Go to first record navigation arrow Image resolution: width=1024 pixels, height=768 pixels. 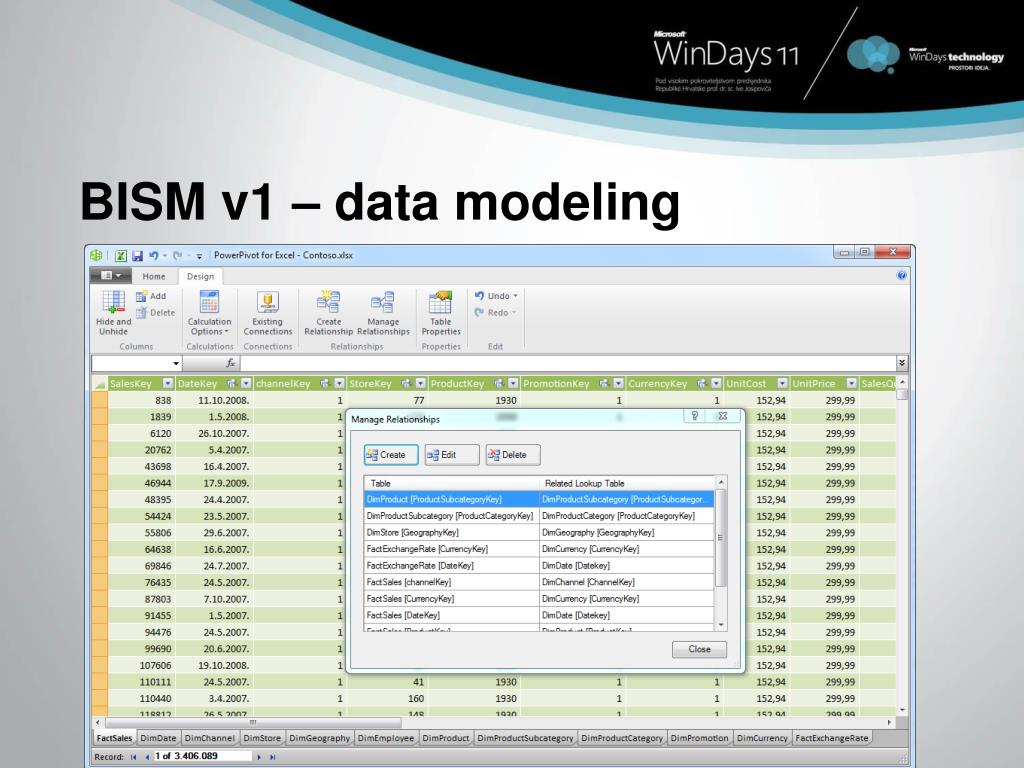(x=133, y=757)
